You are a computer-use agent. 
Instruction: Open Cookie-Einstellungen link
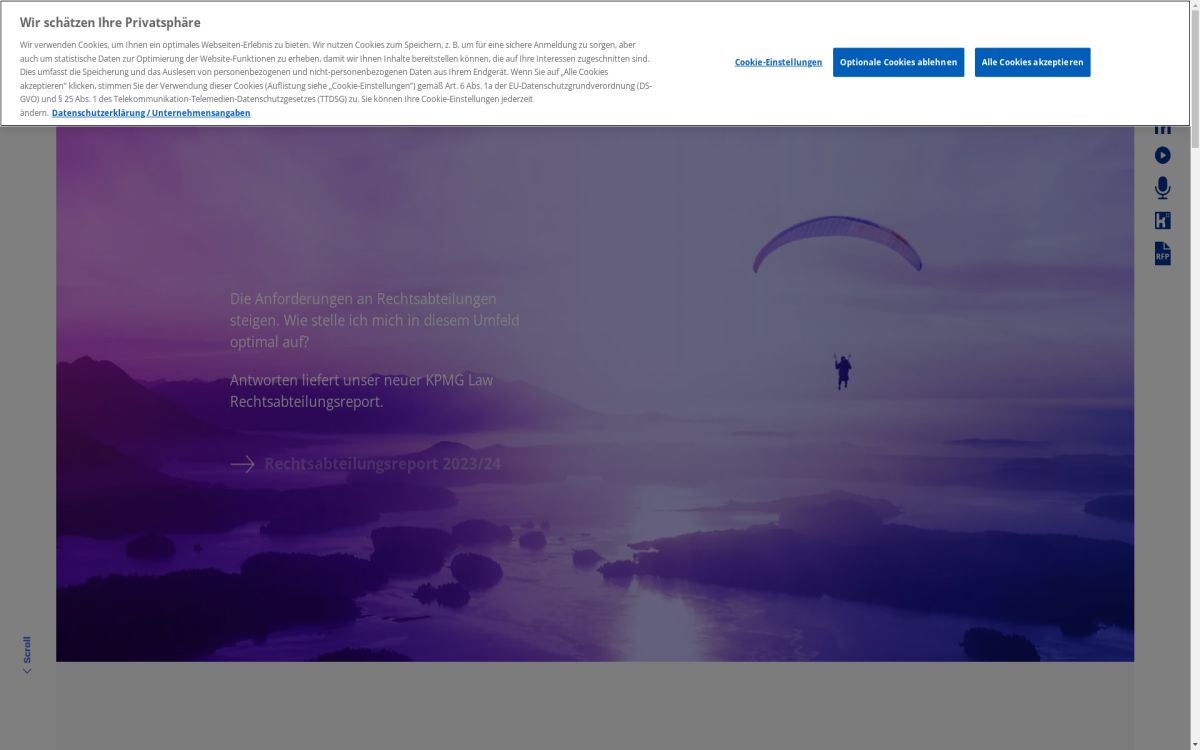778,62
